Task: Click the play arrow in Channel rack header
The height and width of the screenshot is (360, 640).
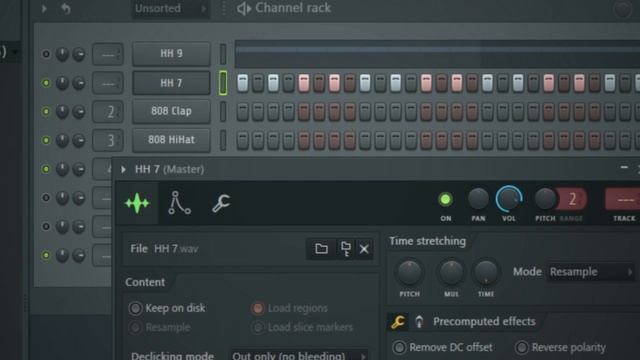Action: click(x=44, y=8)
